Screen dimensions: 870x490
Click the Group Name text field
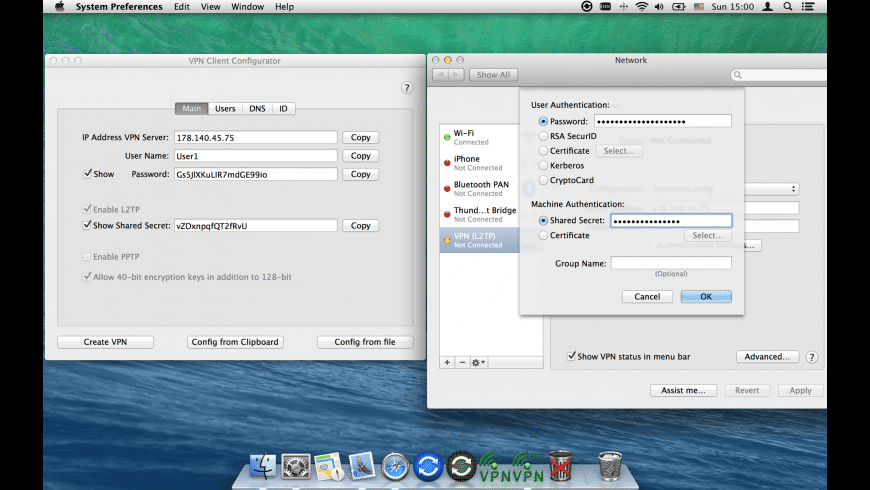pos(671,263)
